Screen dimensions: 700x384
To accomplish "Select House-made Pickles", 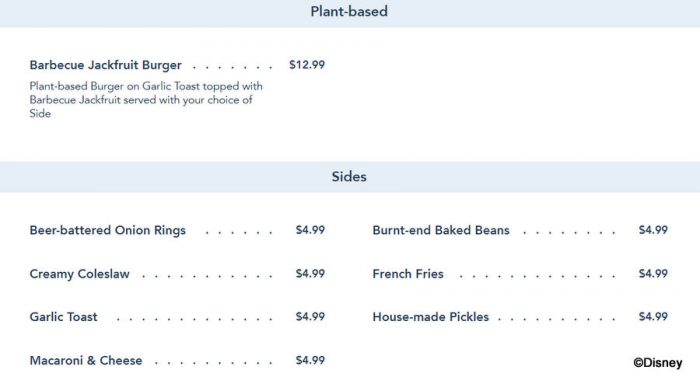I will point(431,317).
